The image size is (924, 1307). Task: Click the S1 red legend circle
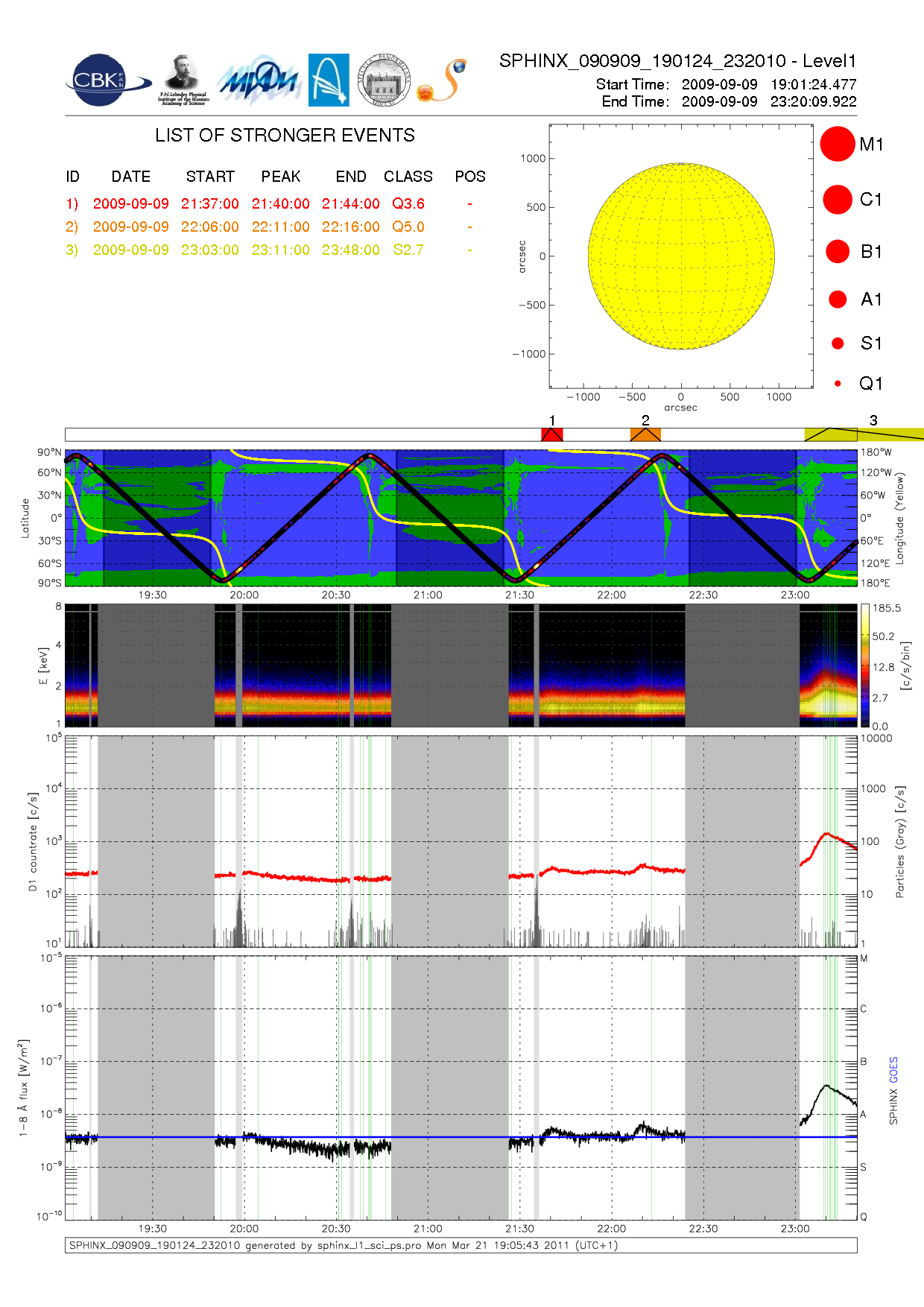(x=838, y=343)
